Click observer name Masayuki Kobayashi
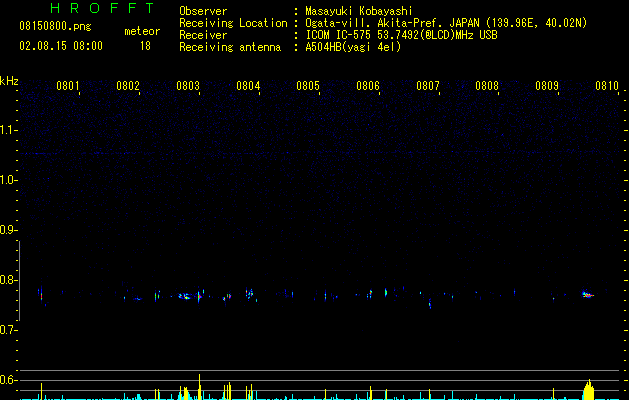 coord(359,11)
